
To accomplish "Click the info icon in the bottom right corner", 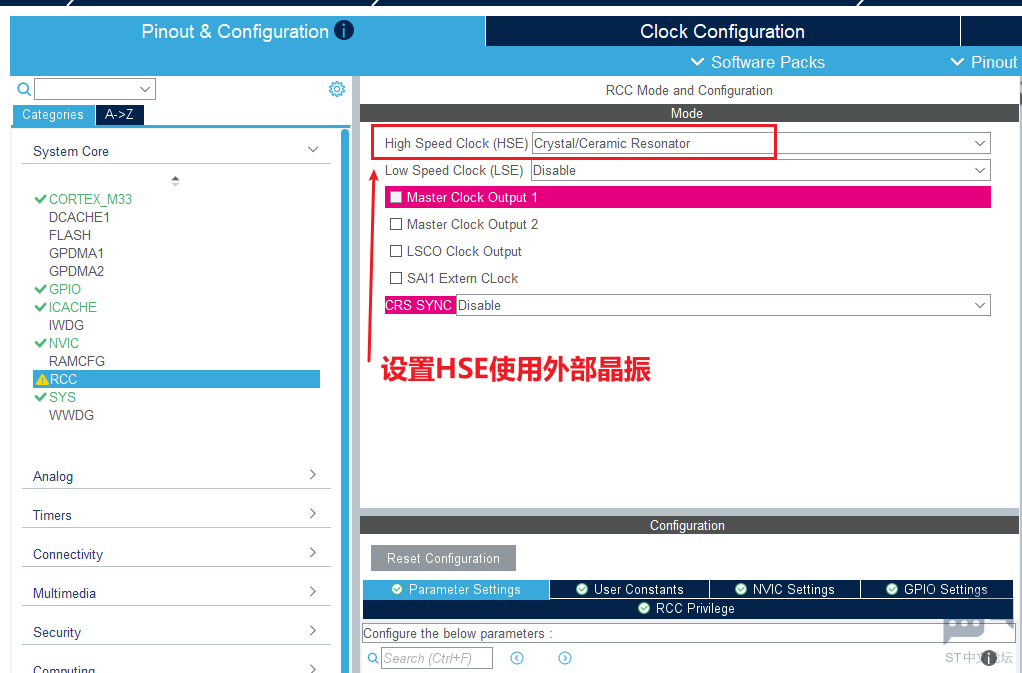I will [989, 657].
